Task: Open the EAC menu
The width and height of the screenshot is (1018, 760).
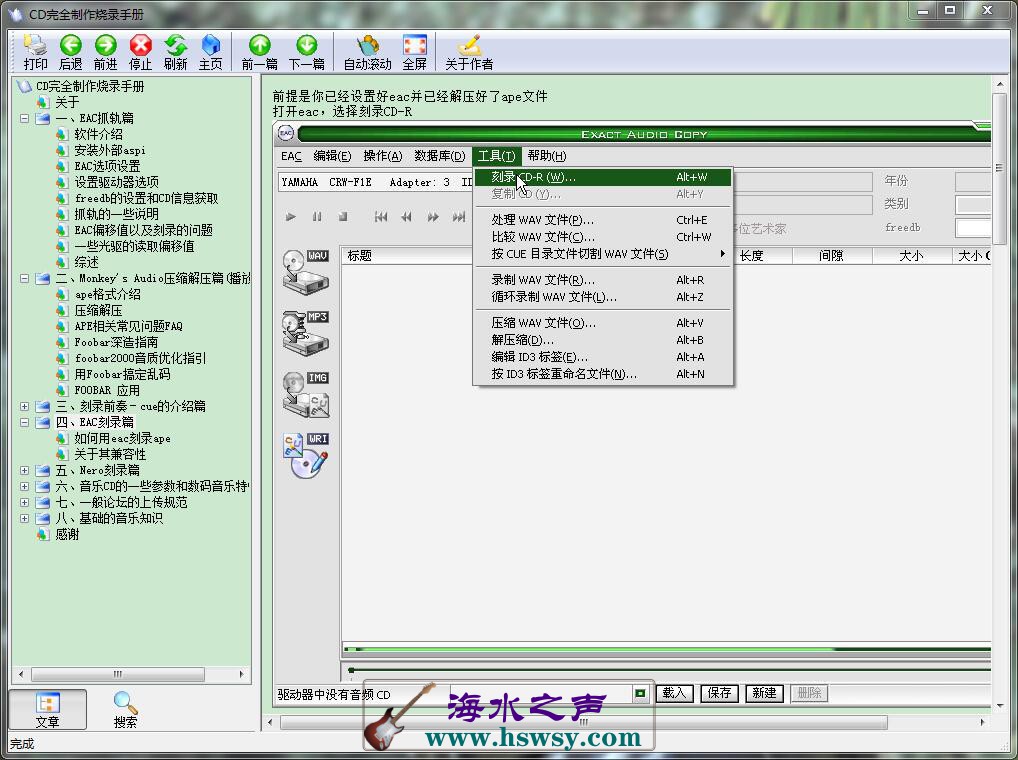Action: [x=292, y=156]
